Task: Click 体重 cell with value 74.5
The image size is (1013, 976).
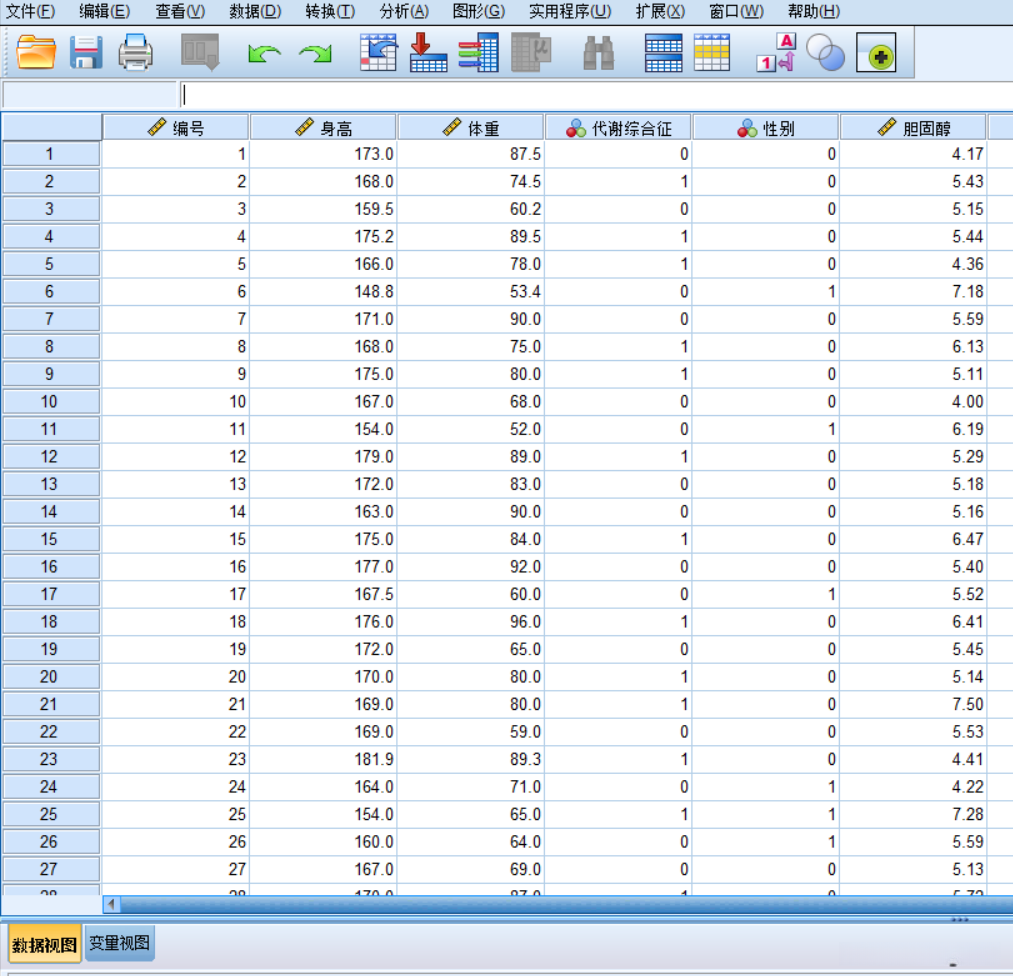Action: (470, 182)
